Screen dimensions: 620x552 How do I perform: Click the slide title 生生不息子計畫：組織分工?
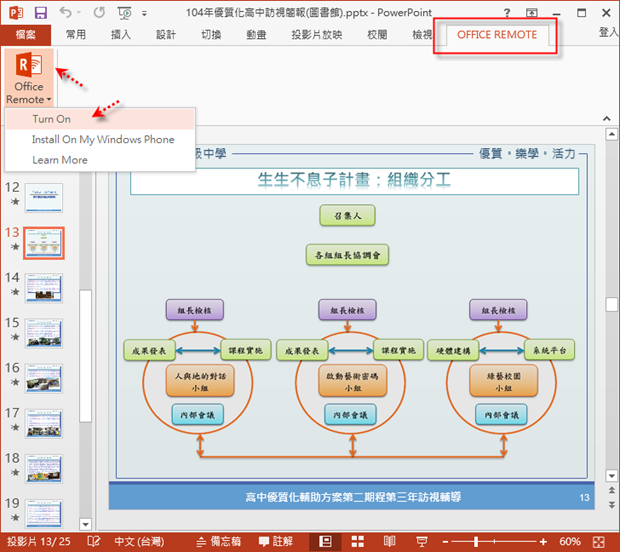click(x=354, y=180)
